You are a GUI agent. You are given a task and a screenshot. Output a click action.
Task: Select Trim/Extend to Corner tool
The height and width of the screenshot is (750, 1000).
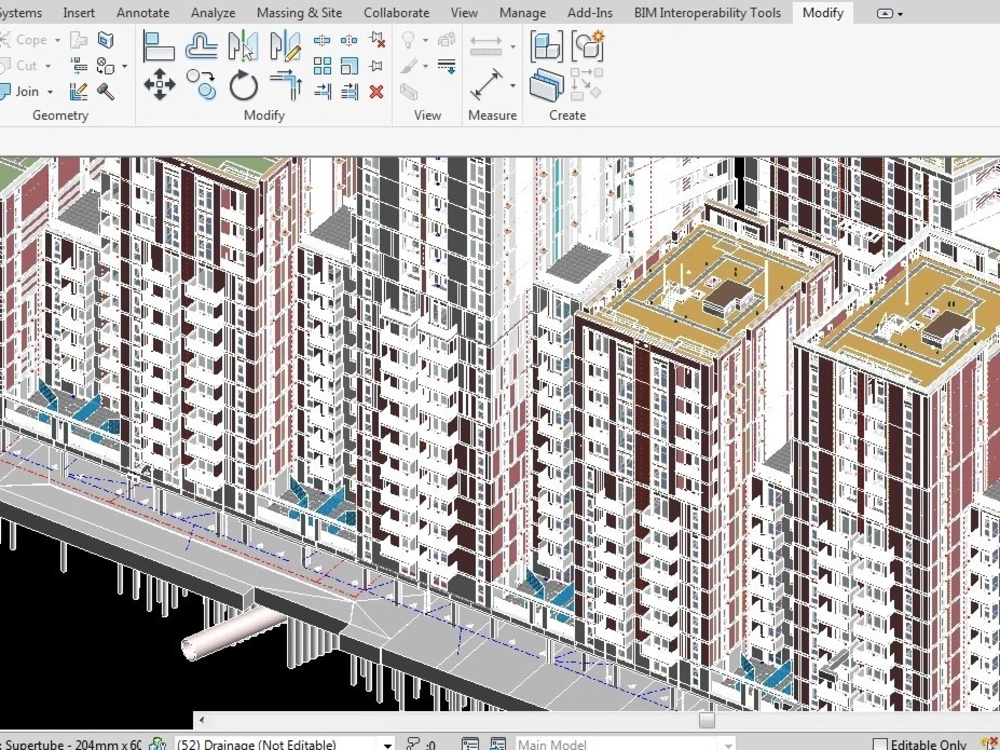[x=286, y=85]
